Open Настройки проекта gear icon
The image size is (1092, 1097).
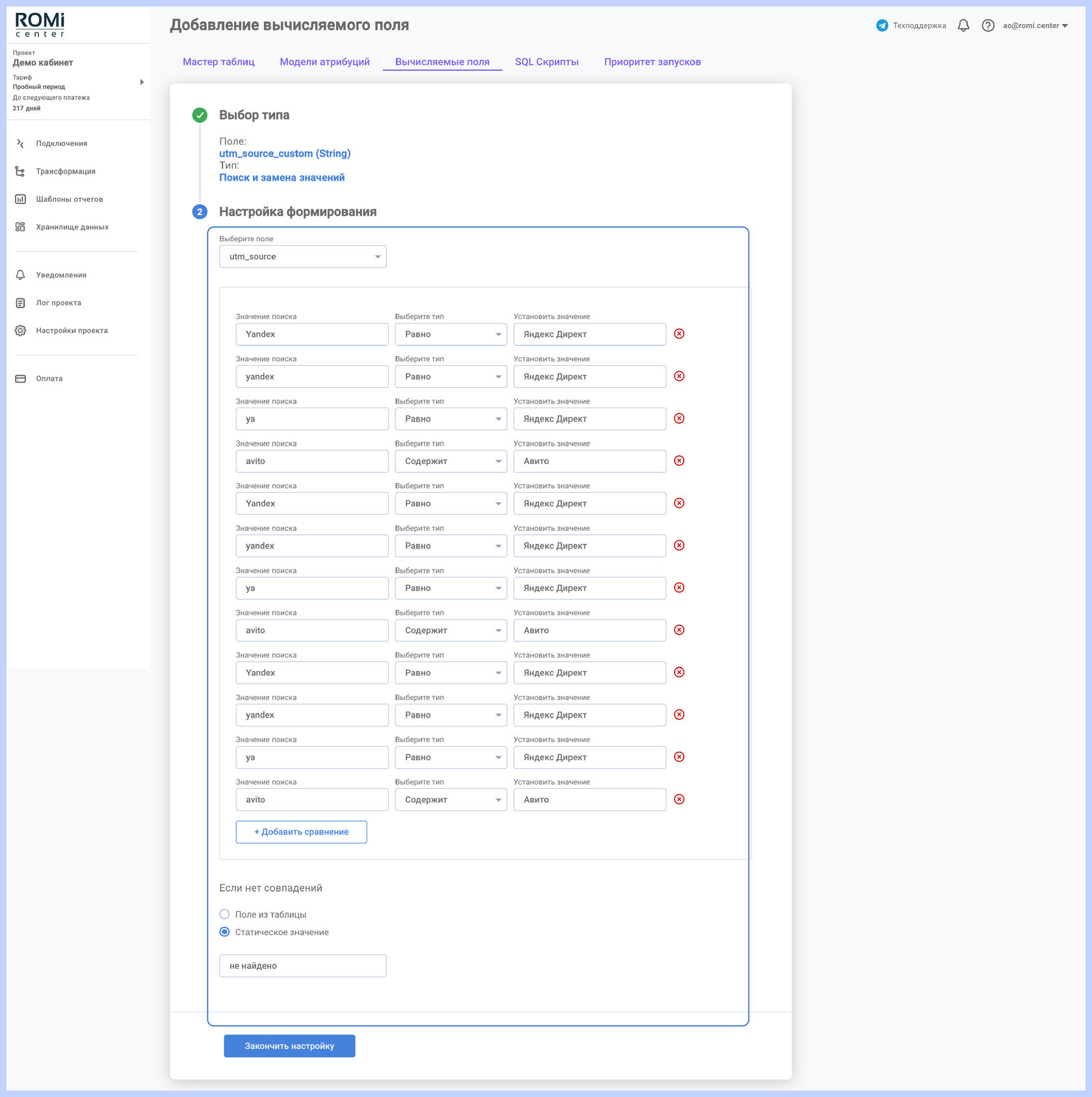click(x=20, y=331)
